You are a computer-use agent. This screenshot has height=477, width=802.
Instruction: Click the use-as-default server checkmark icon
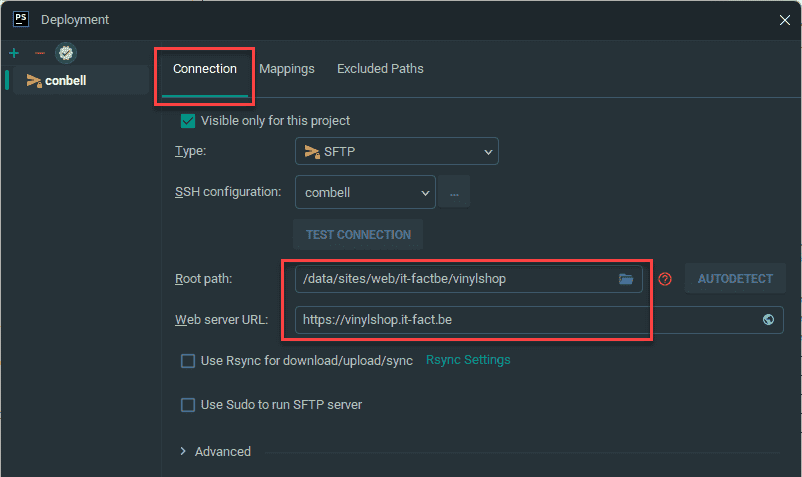(66, 53)
